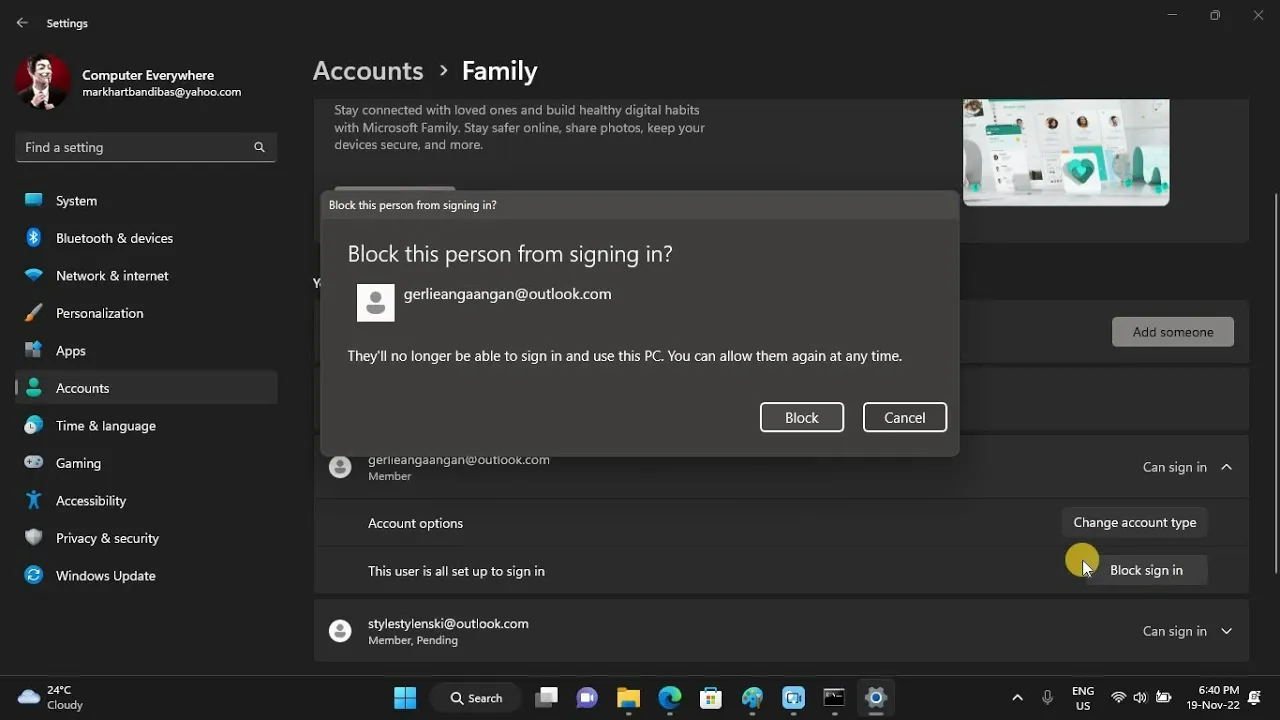This screenshot has width=1280, height=720.
Task: Click the Accounts breadcrumb link
Action: 368,71
